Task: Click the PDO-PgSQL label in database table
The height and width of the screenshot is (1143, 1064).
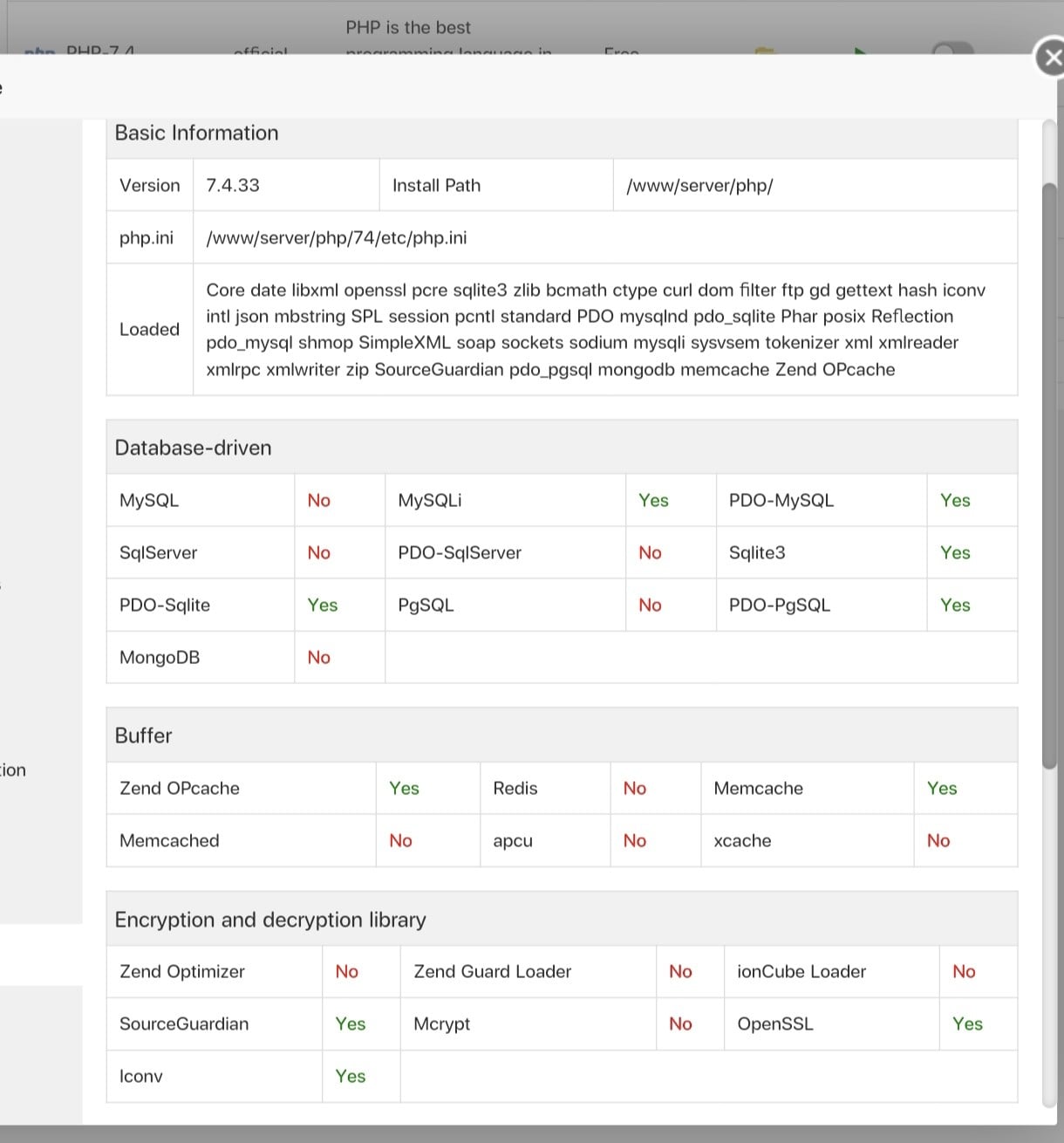Action: pos(780,605)
